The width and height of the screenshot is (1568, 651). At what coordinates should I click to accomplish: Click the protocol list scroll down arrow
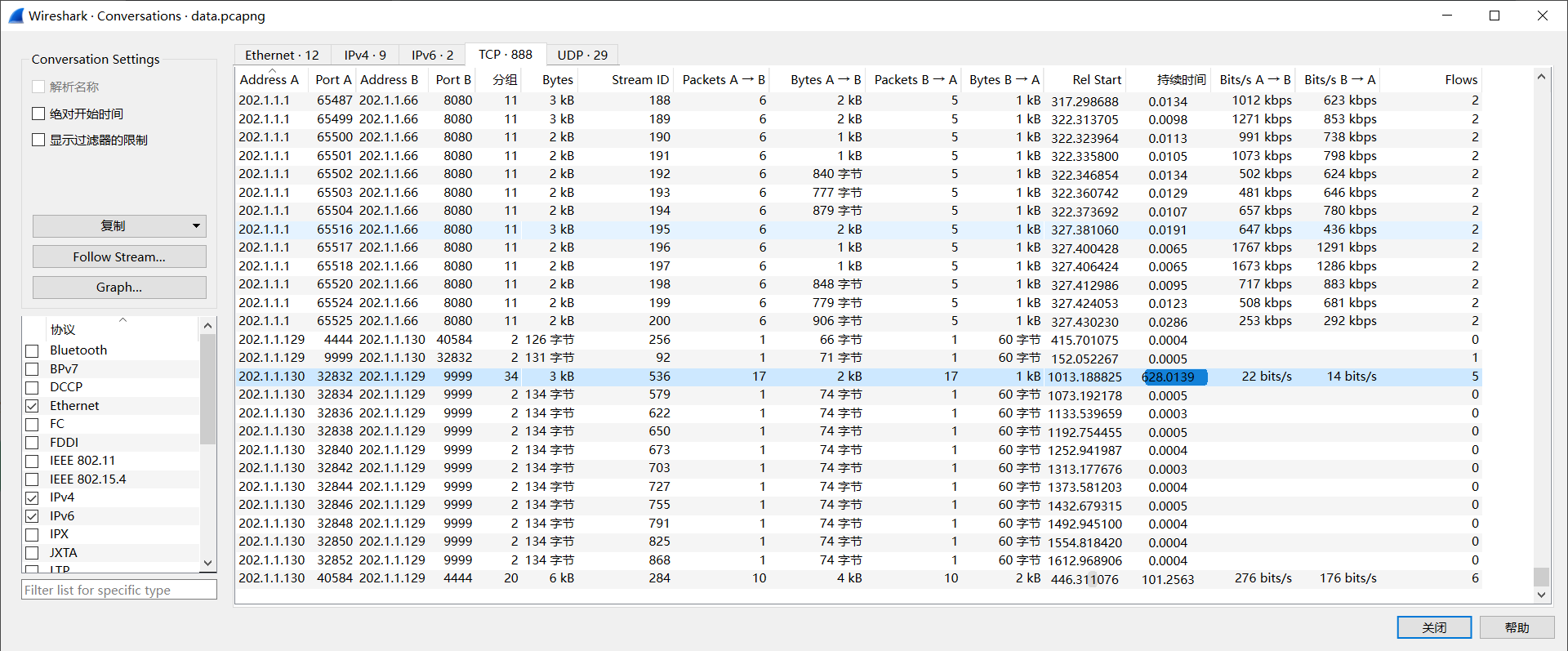pos(207,563)
